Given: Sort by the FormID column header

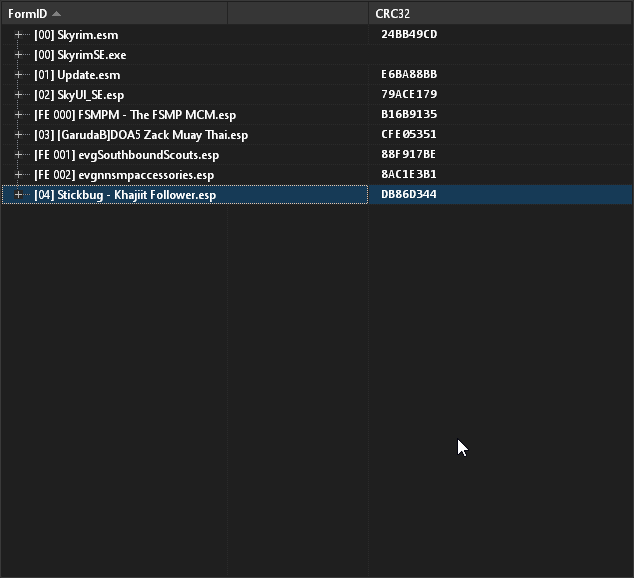Looking at the screenshot, I should pos(114,14).
